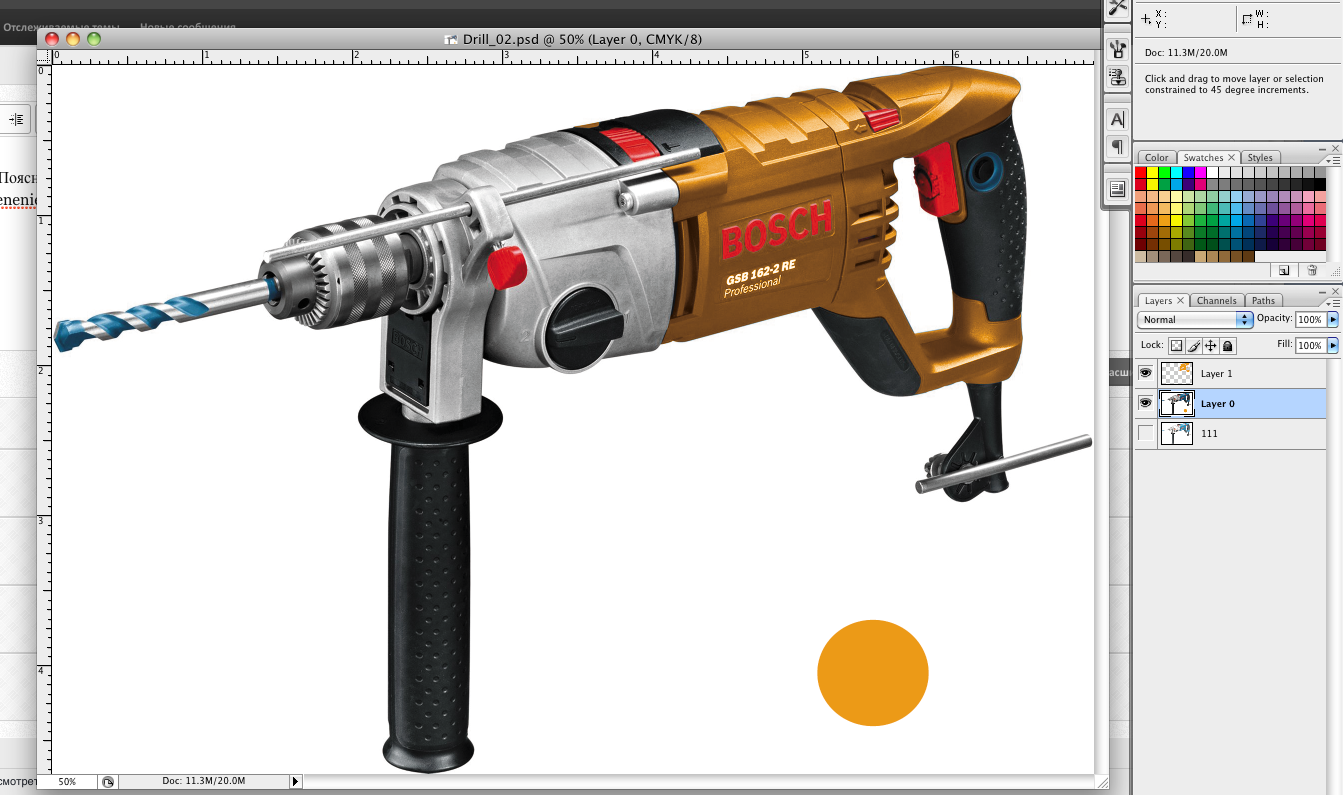
Task: Open the blend mode Normal dropdown
Action: click(1195, 320)
